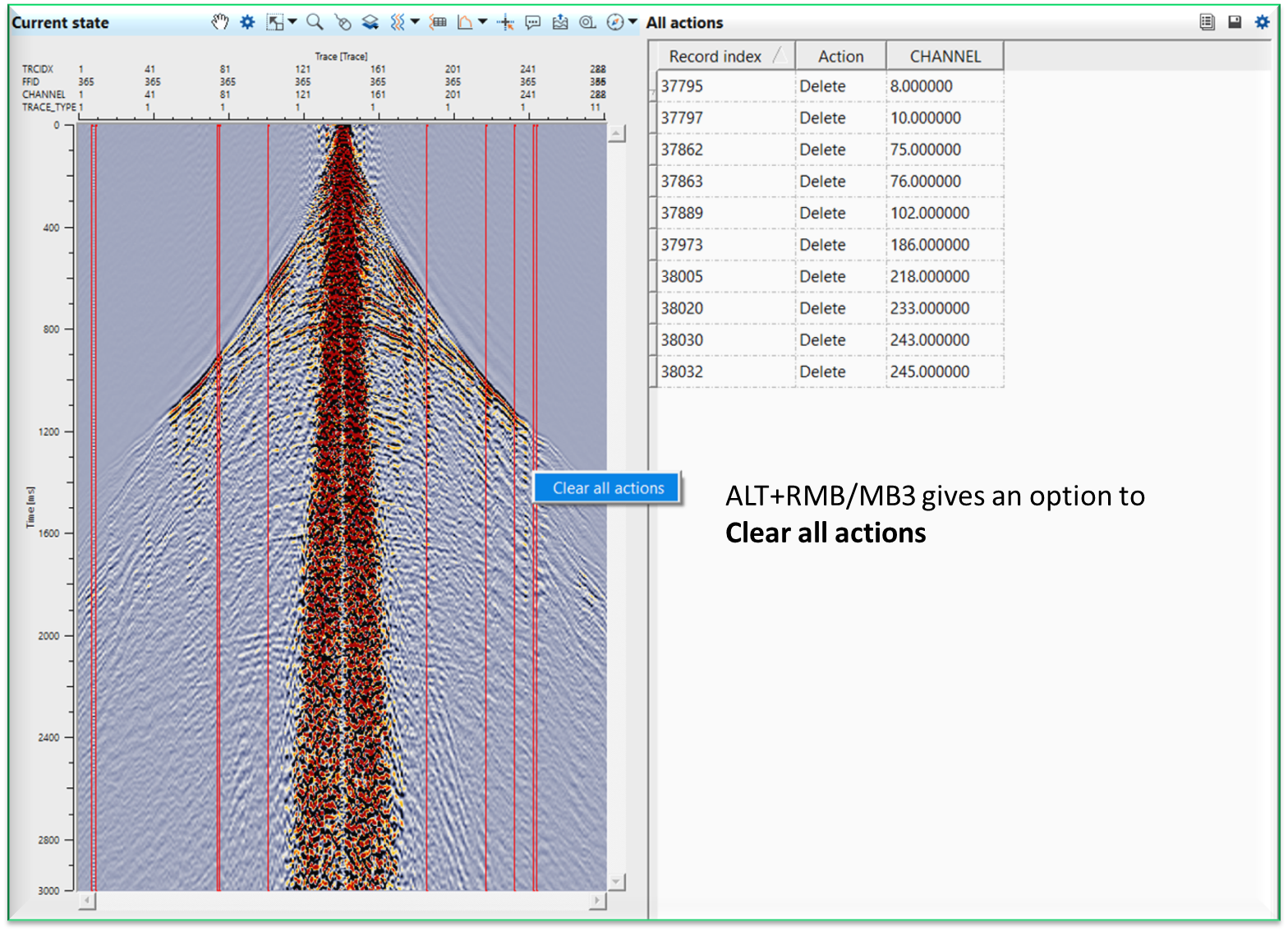Click the spectrum curve graph icon
Image resolution: width=1288 pixels, height=932 pixels.
[466, 22]
